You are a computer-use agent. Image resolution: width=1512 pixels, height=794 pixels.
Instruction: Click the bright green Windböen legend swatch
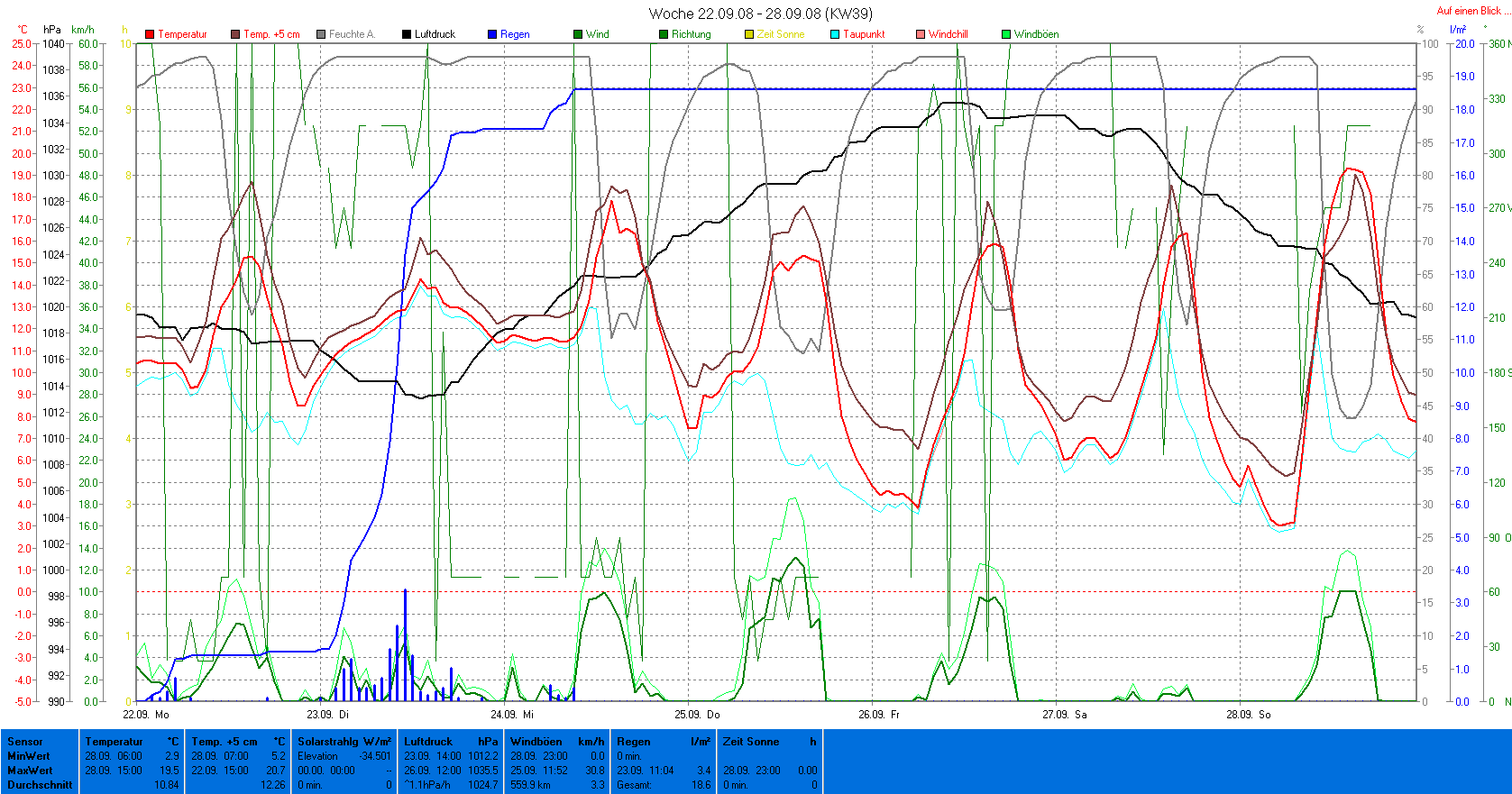coord(1006,34)
